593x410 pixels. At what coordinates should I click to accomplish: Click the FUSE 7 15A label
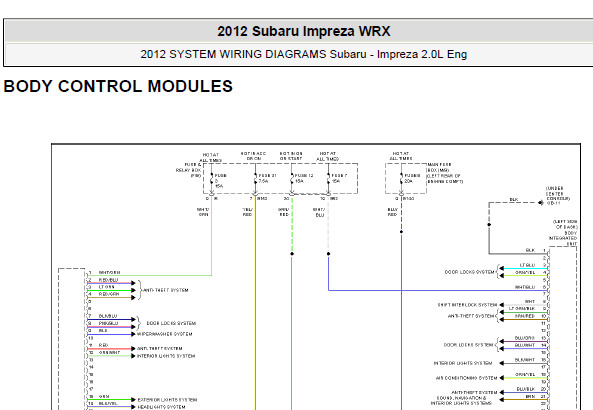339,178
